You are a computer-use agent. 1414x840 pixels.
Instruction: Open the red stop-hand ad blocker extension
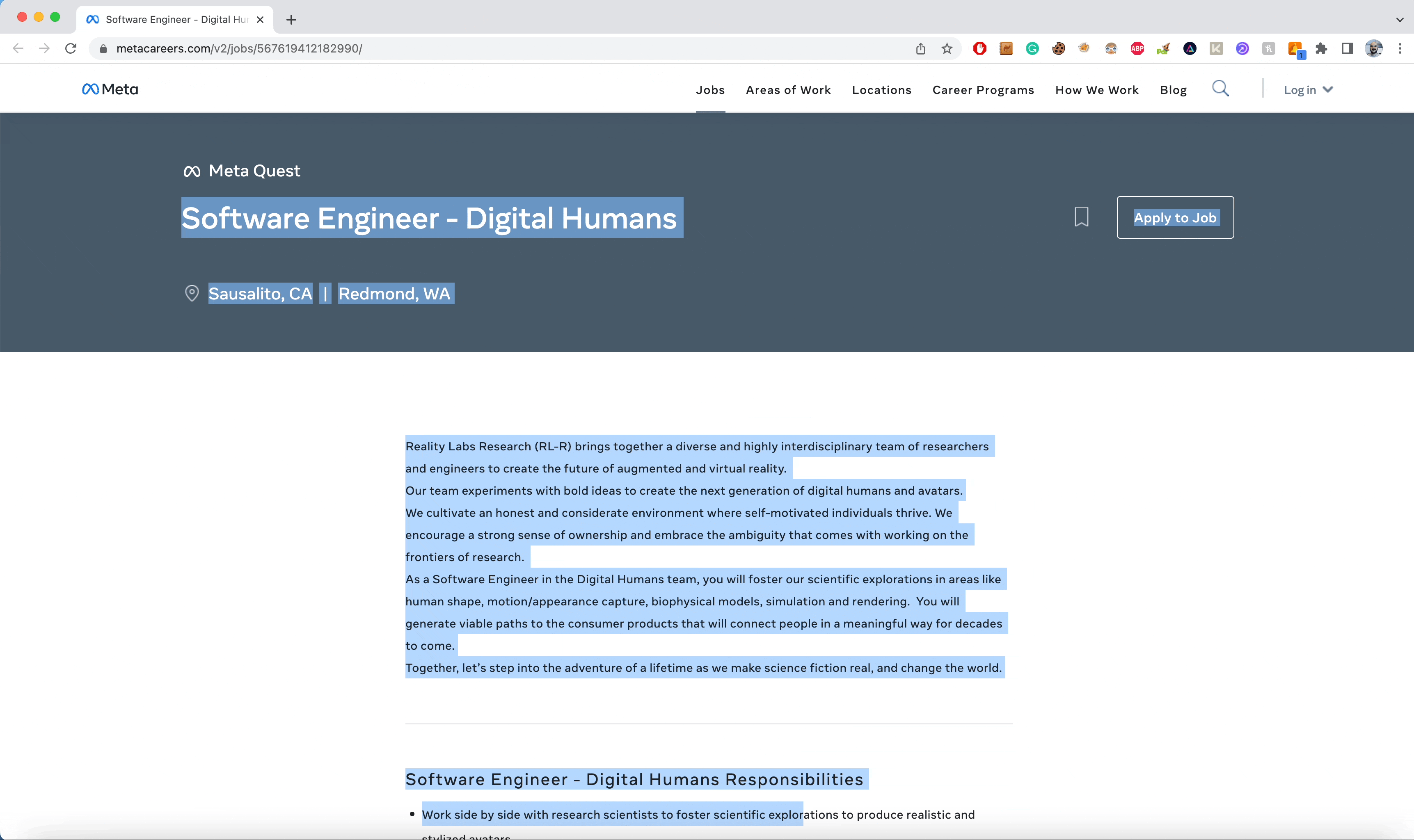pos(979,49)
